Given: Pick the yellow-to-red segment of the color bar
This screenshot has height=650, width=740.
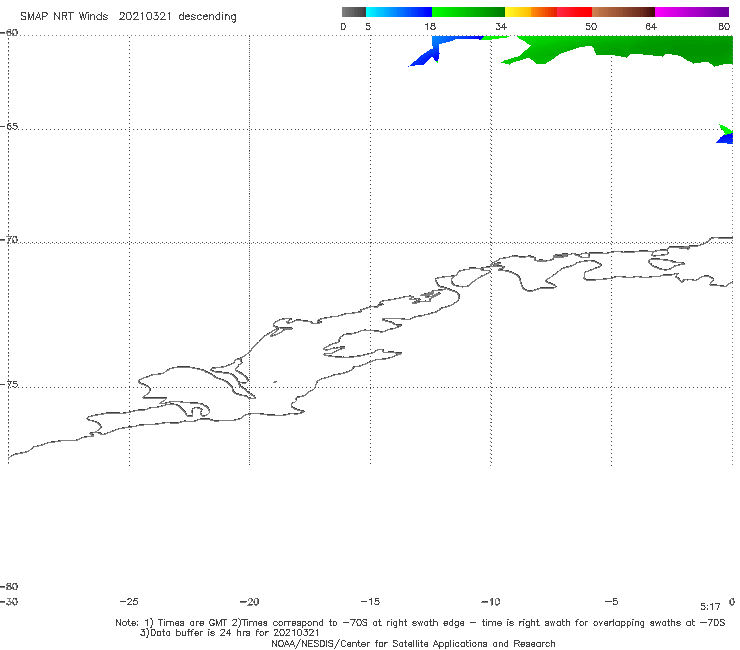Looking at the screenshot, I should click(548, 12).
